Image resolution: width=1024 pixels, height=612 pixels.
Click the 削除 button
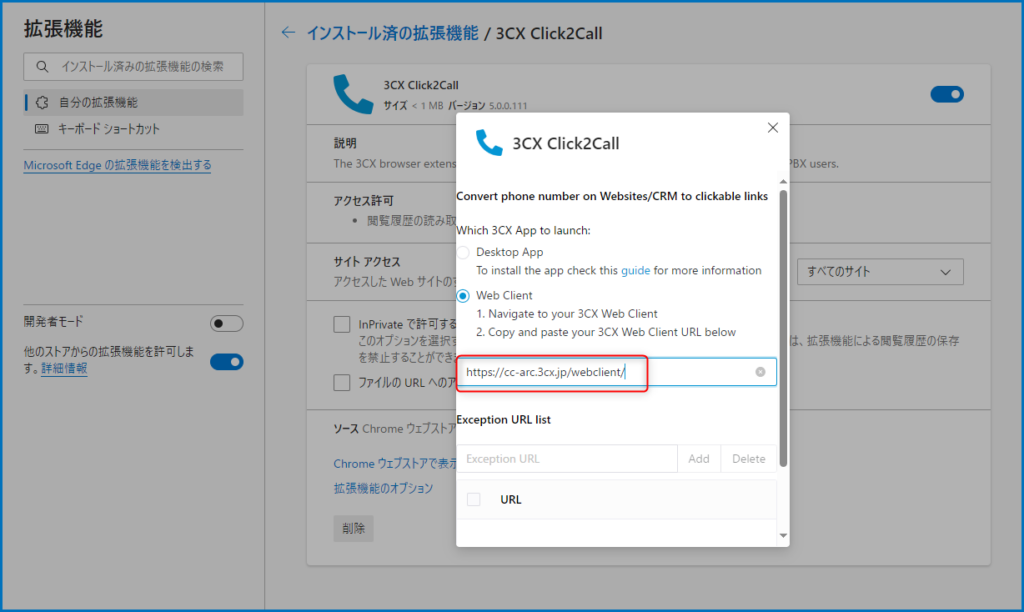[353, 528]
